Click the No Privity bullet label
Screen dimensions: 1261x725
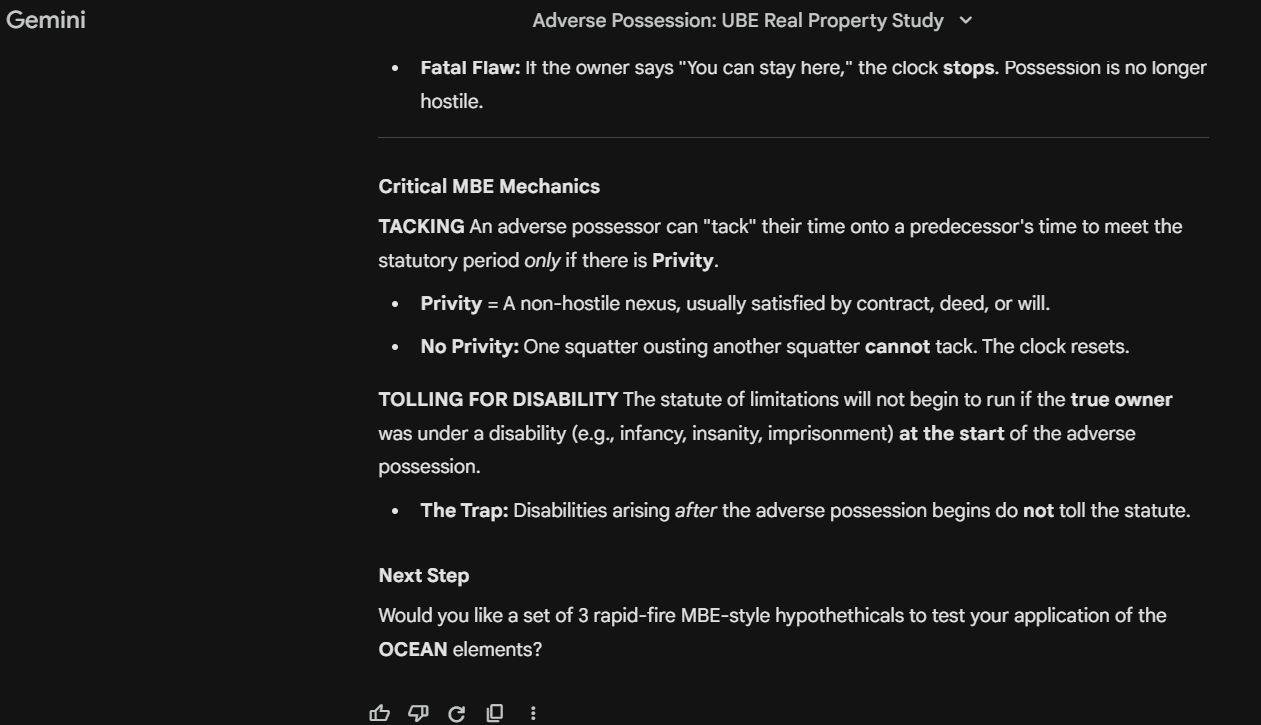469,347
